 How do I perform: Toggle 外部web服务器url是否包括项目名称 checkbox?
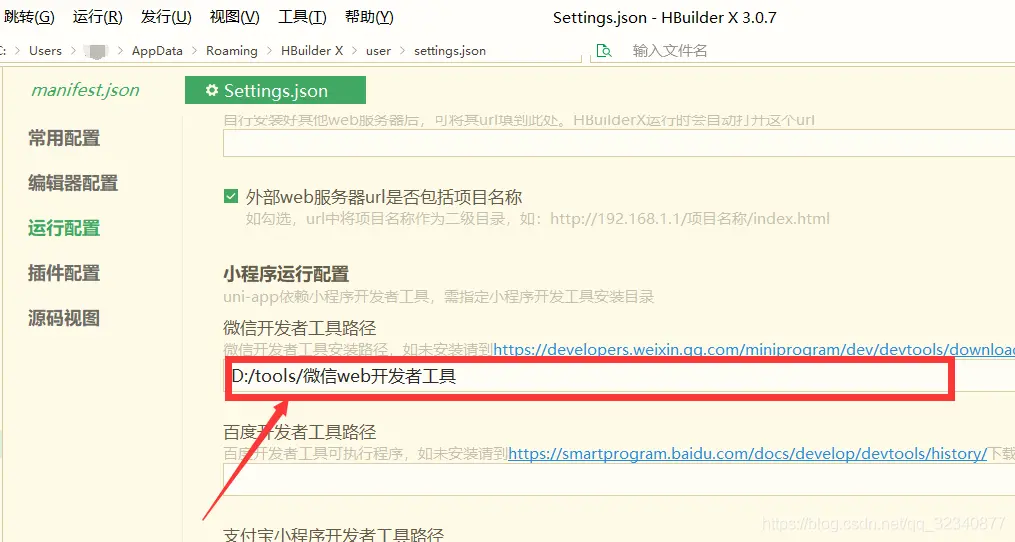pyautogui.click(x=231, y=196)
